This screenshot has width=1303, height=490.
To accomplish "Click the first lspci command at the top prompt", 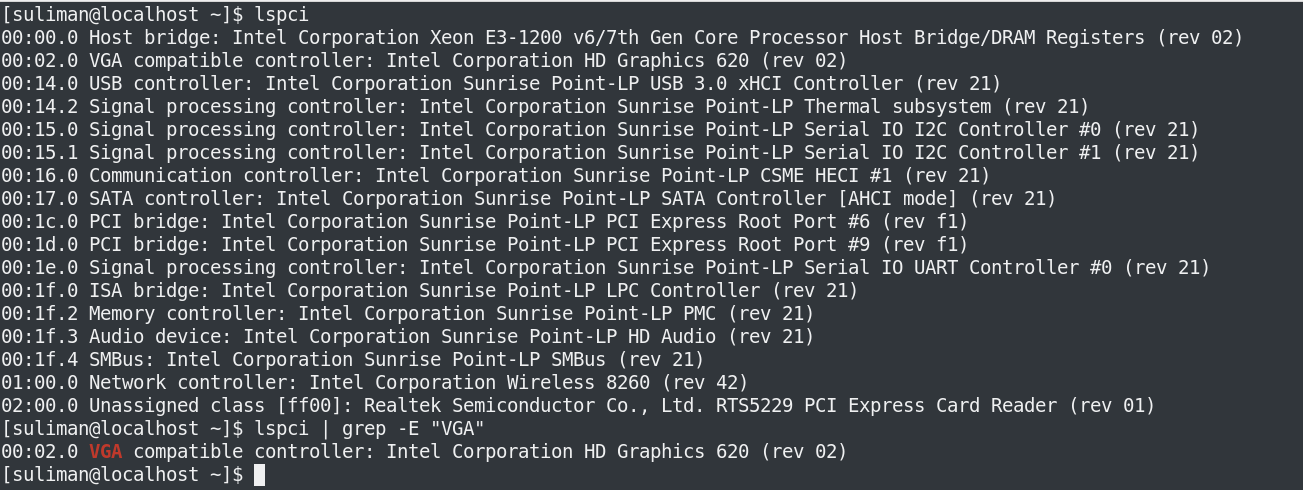I will (281, 14).
